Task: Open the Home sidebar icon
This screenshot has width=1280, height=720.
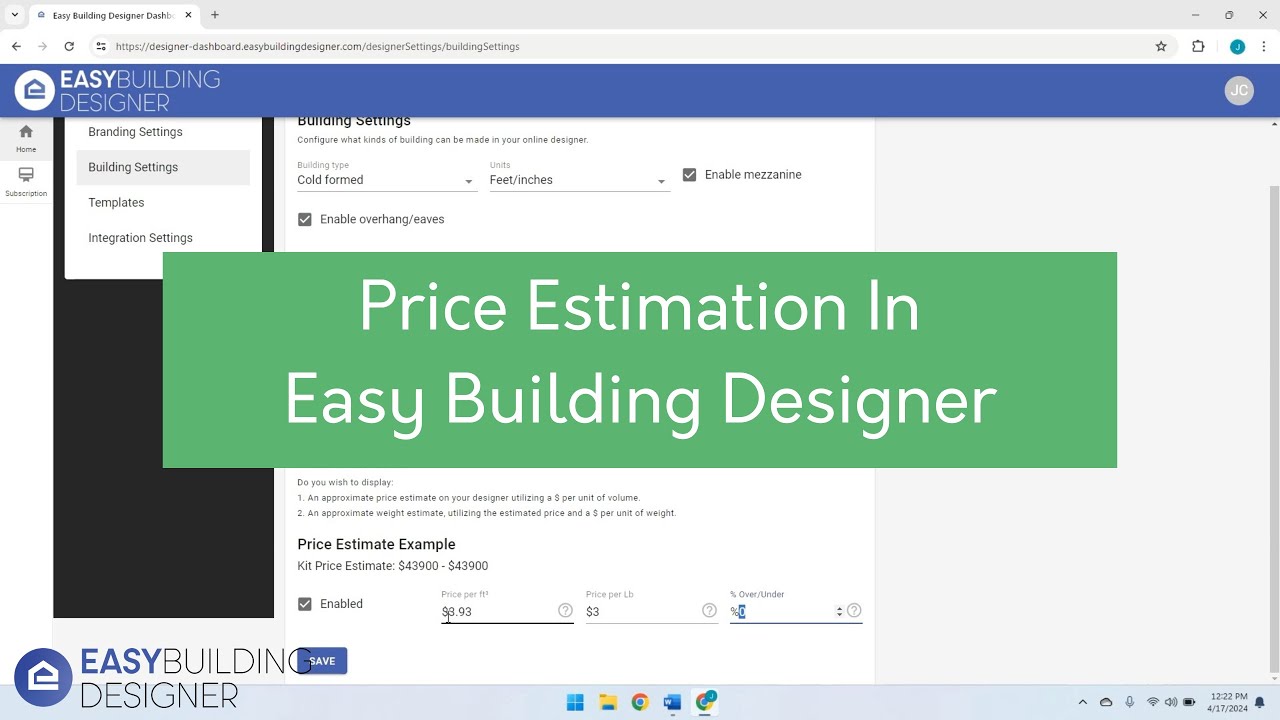Action: [26, 138]
